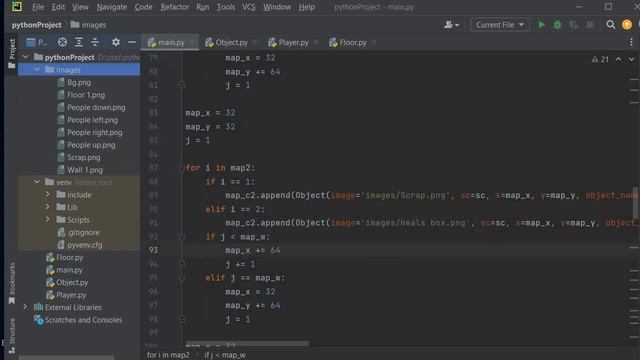Select Scratches and Consoles node
Viewport: 640px width, 360px height.
tap(83, 320)
